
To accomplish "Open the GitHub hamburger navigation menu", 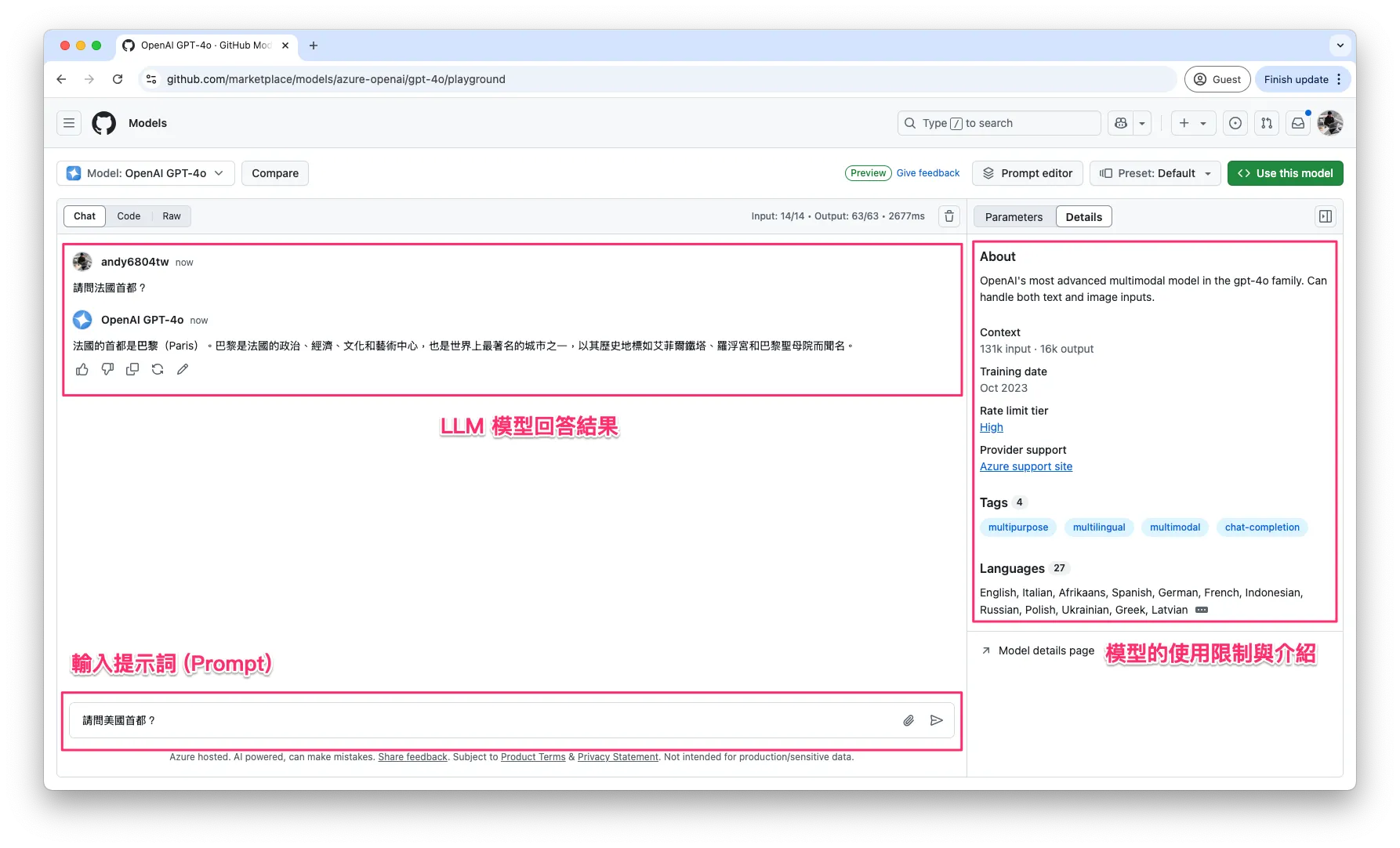I will 69,123.
